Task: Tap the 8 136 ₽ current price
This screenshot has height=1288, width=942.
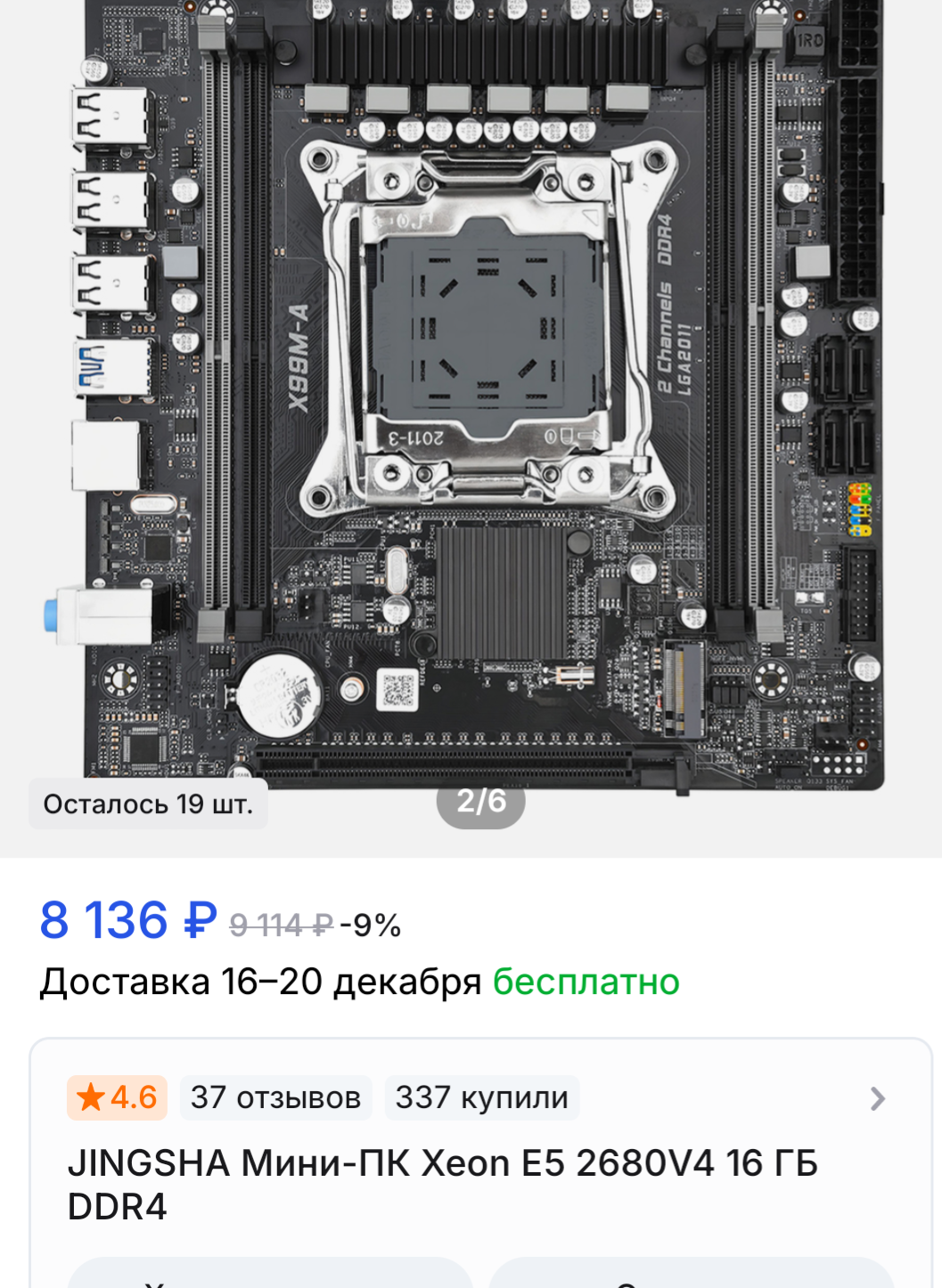Action: tap(128, 920)
